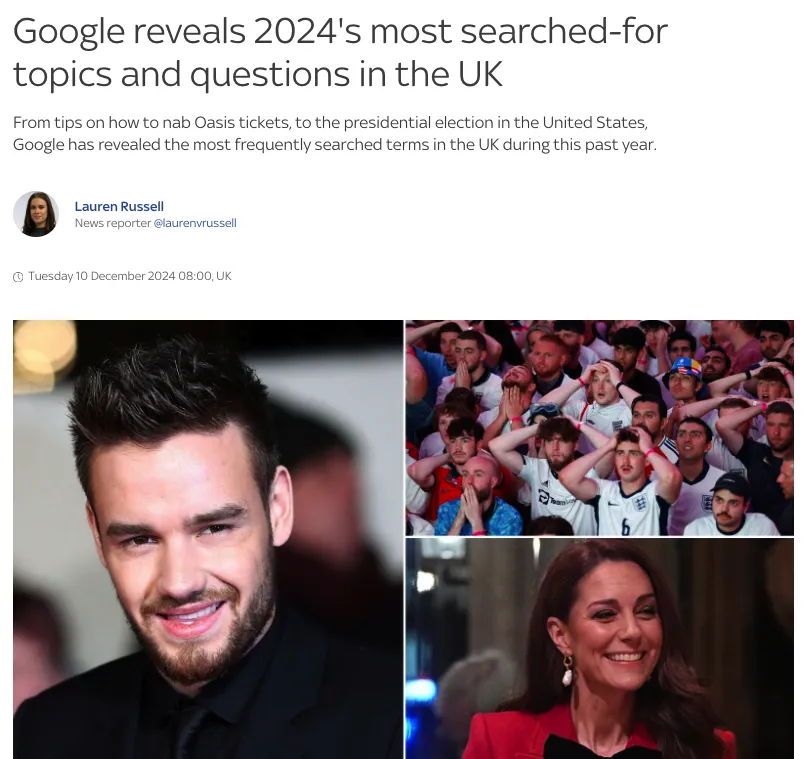Click the word Google in the headline
This screenshot has width=806, height=759.
(x=69, y=31)
